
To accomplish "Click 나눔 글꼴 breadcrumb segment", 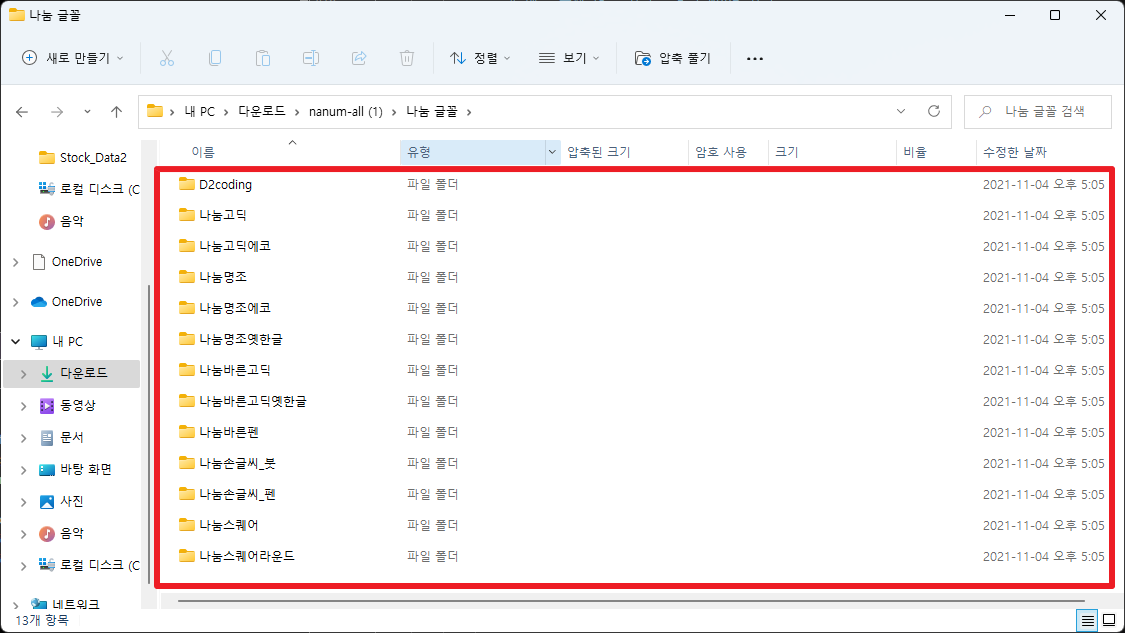I will 432,112.
